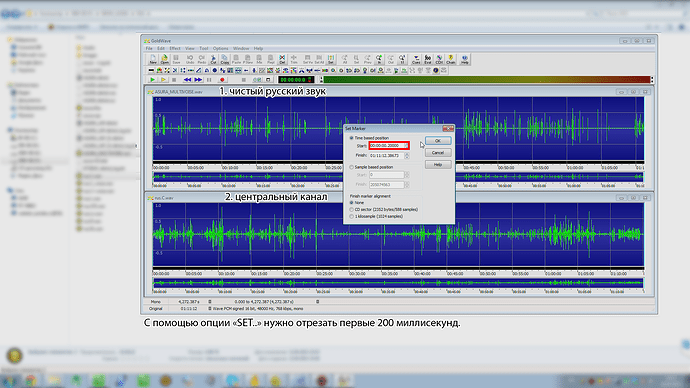
Task: Click the yellow play button
Action: [x=163, y=80]
